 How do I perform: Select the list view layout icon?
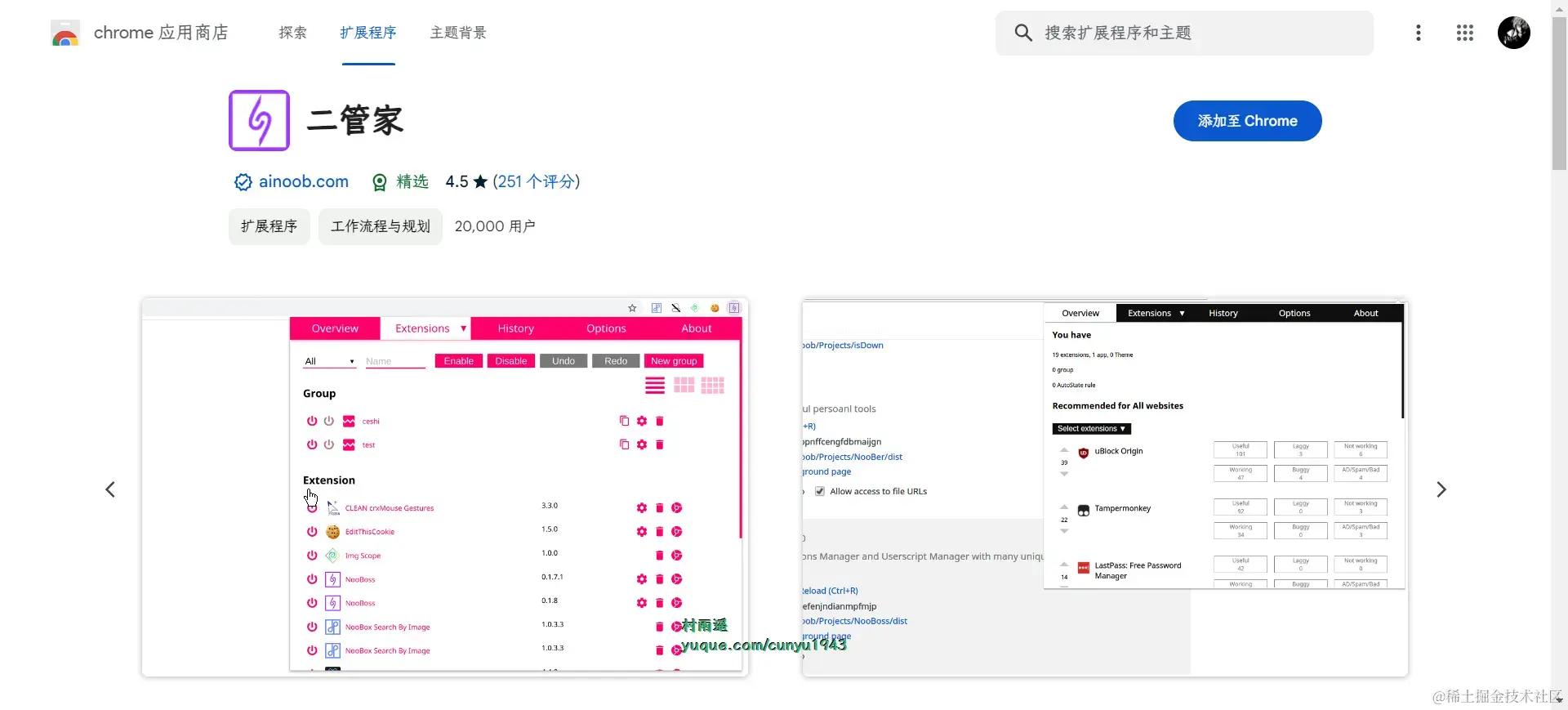coord(655,385)
